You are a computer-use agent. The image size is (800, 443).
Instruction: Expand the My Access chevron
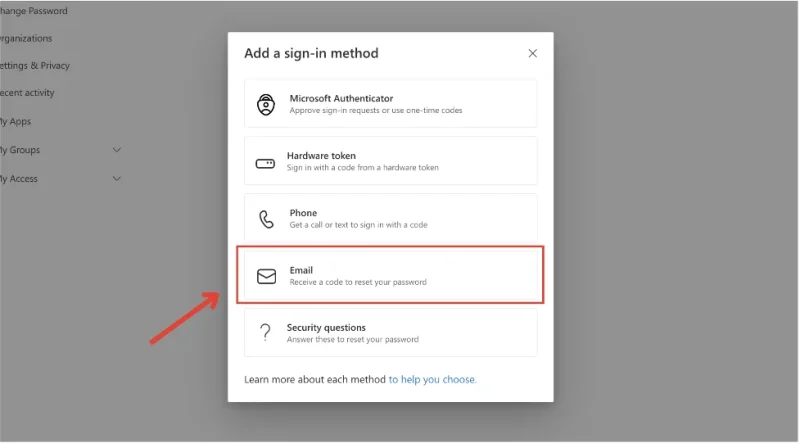tap(117, 179)
